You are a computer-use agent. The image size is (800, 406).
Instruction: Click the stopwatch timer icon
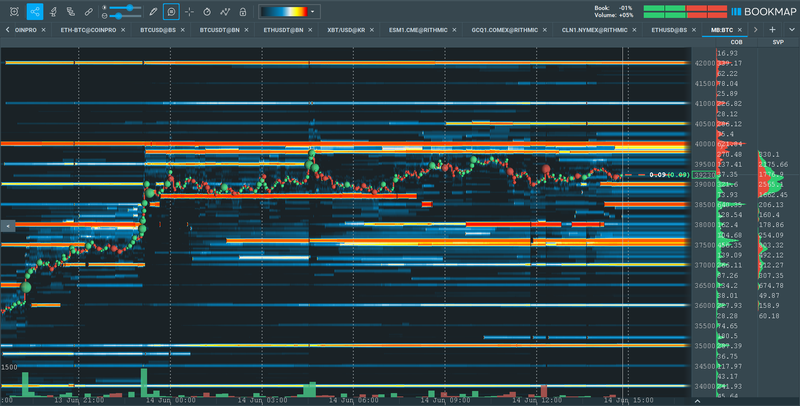tap(207, 11)
